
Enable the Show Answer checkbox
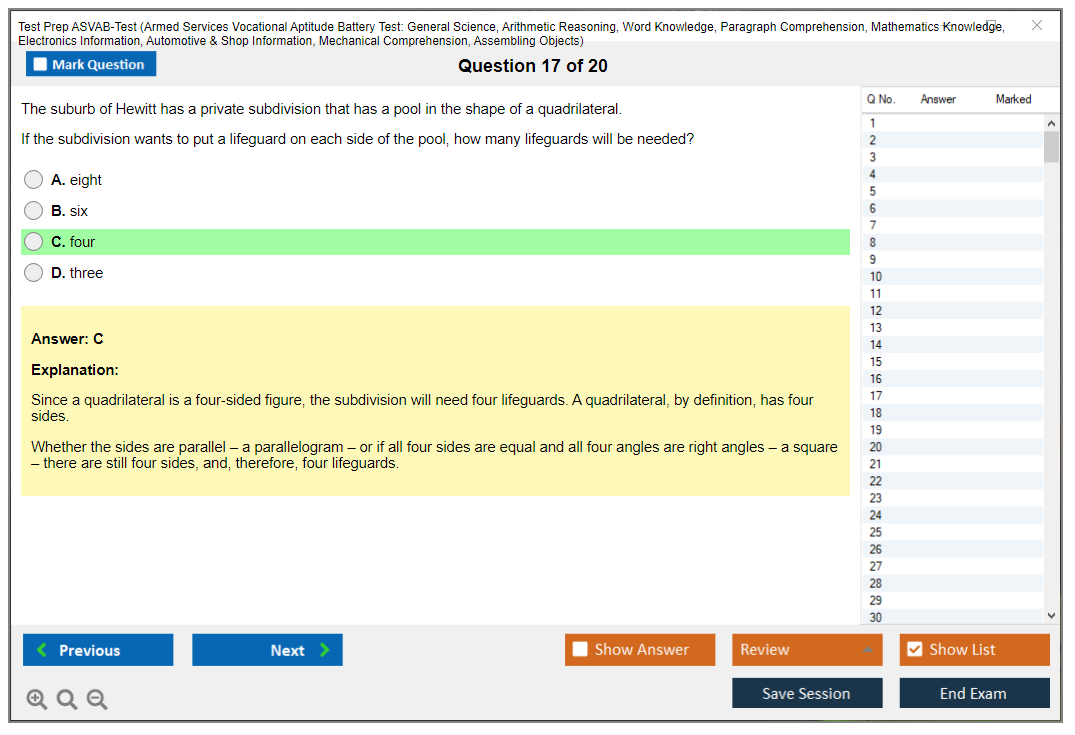(580, 650)
